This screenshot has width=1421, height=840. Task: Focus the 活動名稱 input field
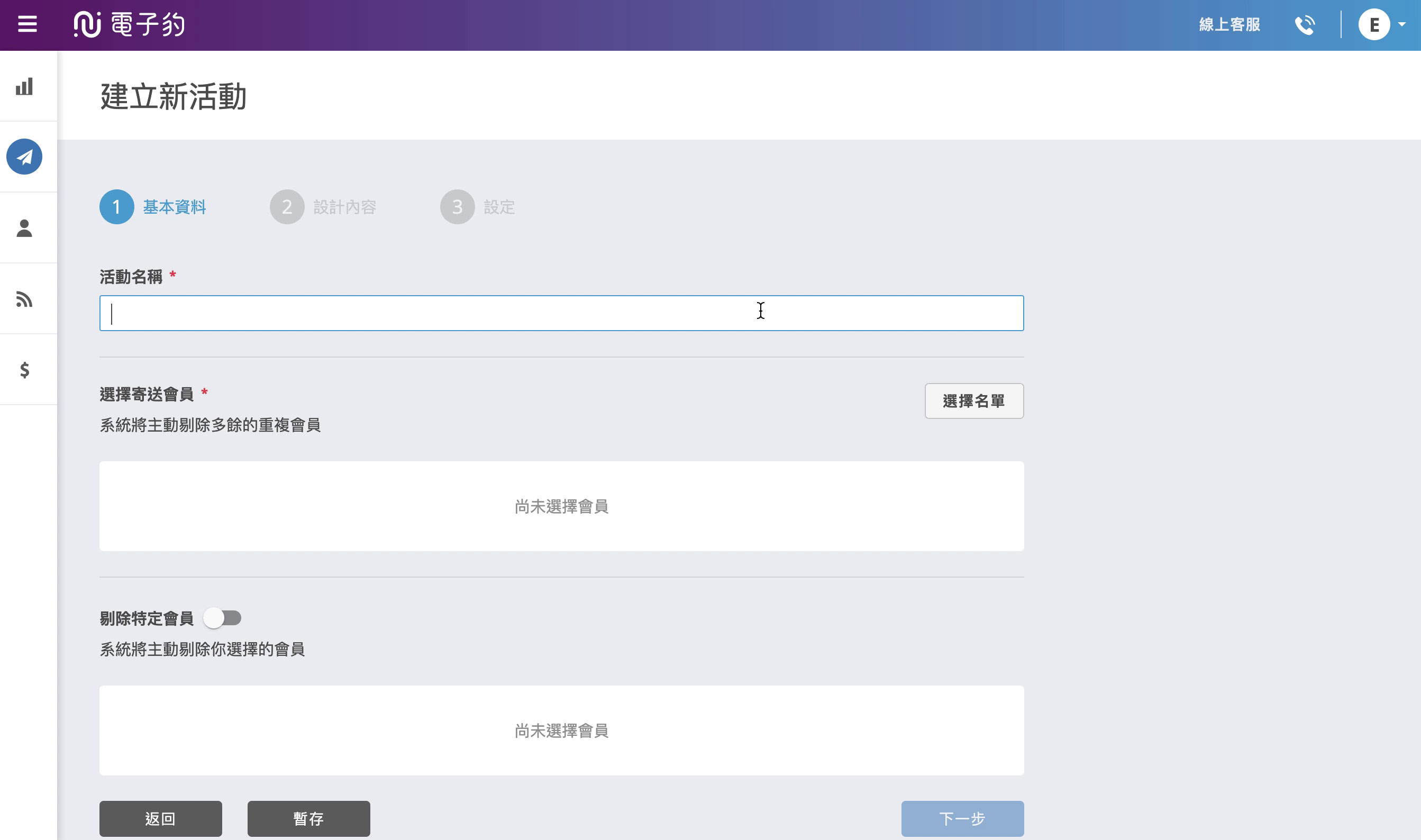[x=562, y=313]
